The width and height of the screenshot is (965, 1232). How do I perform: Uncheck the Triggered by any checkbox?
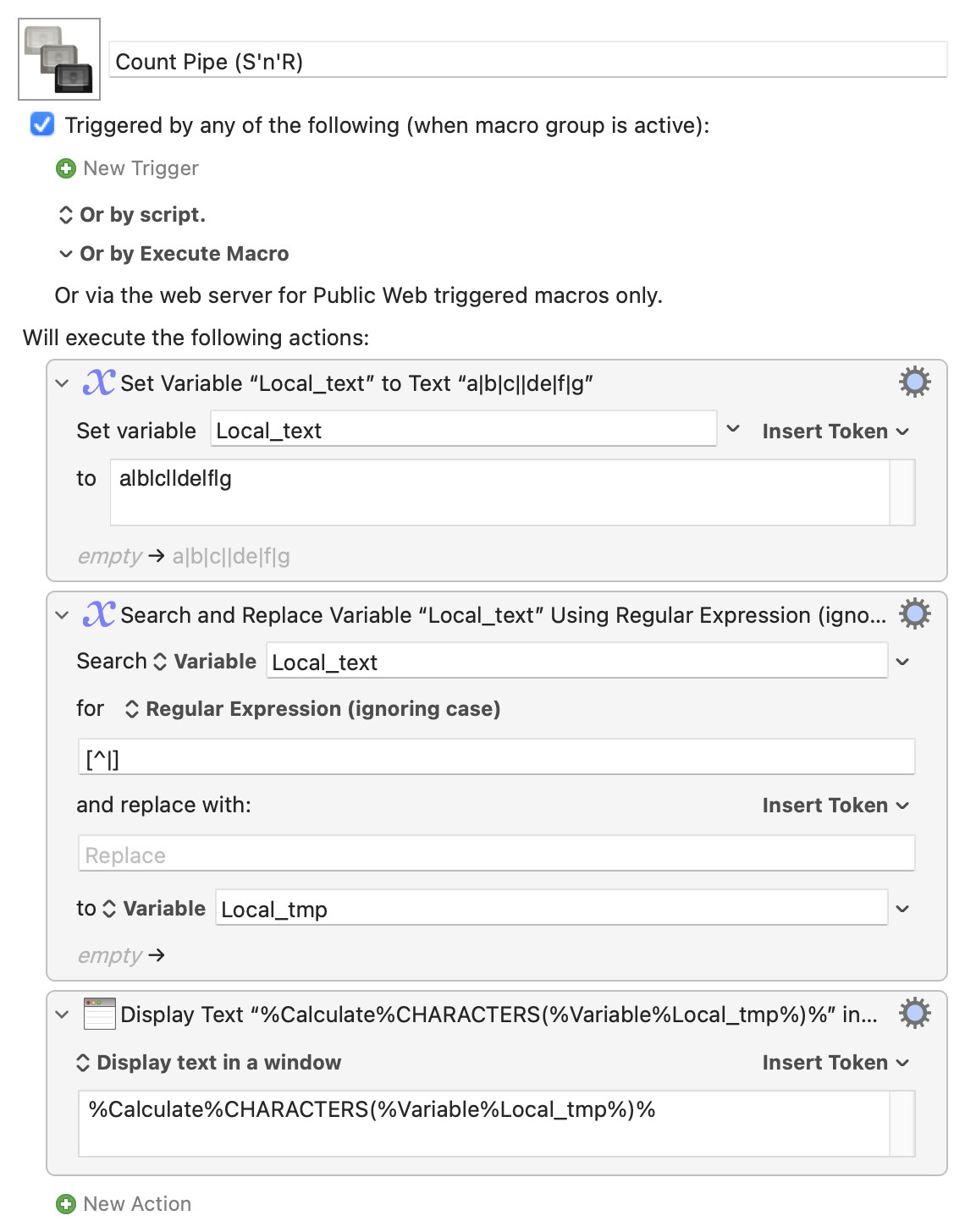click(x=42, y=124)
